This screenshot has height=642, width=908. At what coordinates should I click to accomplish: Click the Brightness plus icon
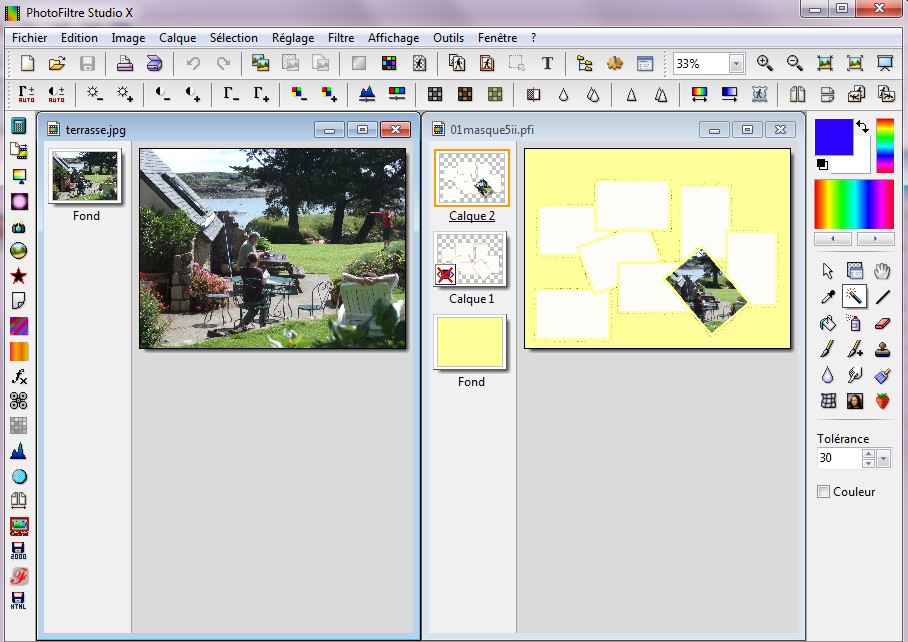coord(125,94)
